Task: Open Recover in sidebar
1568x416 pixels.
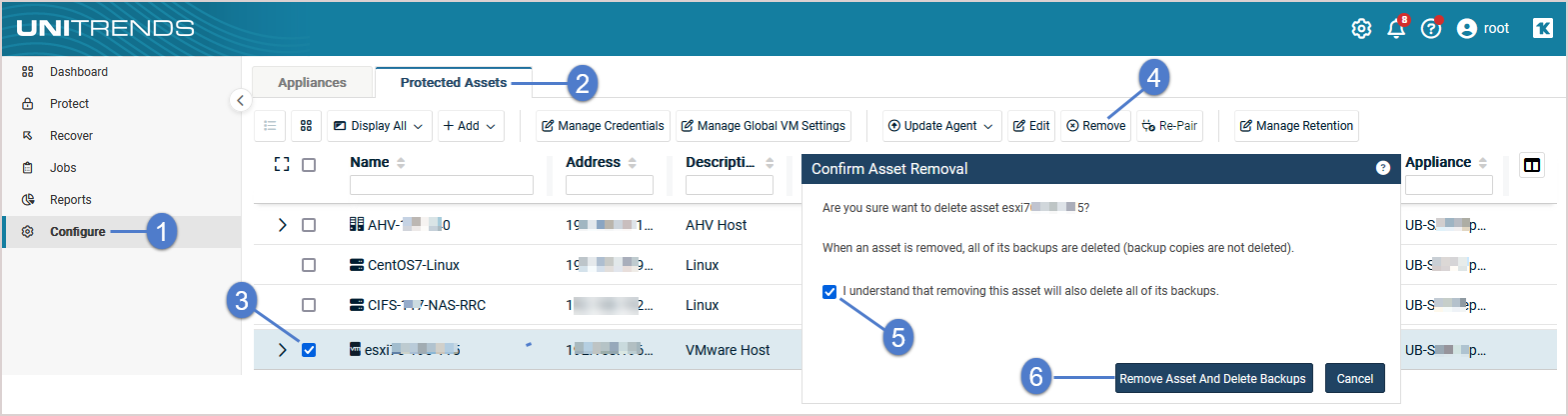Action: tap(71, 136)
